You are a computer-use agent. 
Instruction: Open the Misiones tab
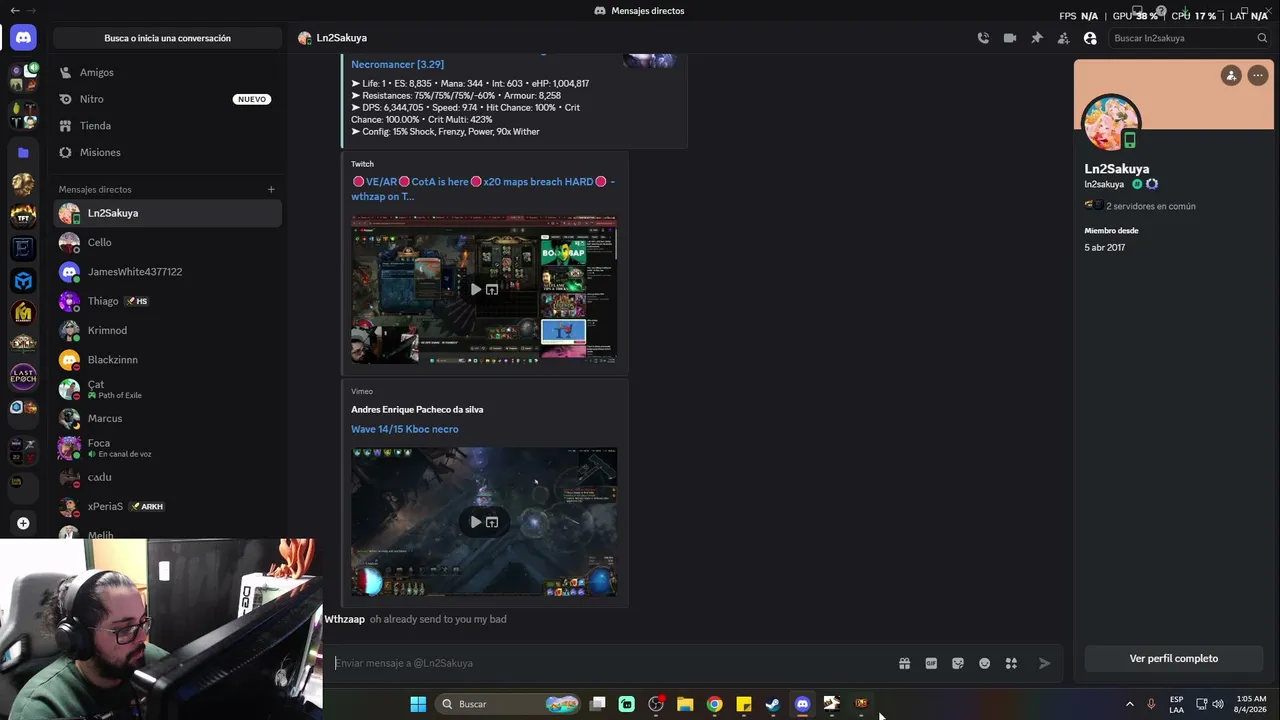(x=167, y=152)
